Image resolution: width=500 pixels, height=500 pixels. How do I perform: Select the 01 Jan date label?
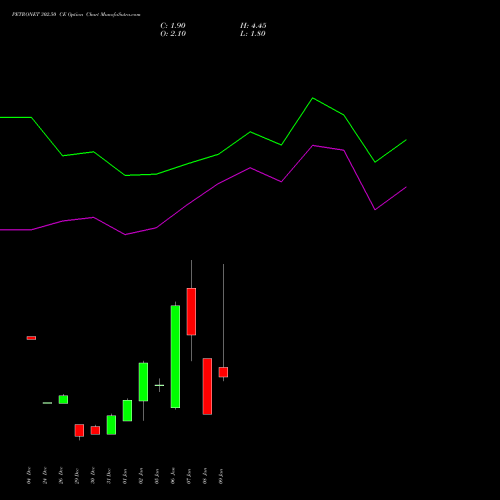pyautogui.click(x=125, y=476)
